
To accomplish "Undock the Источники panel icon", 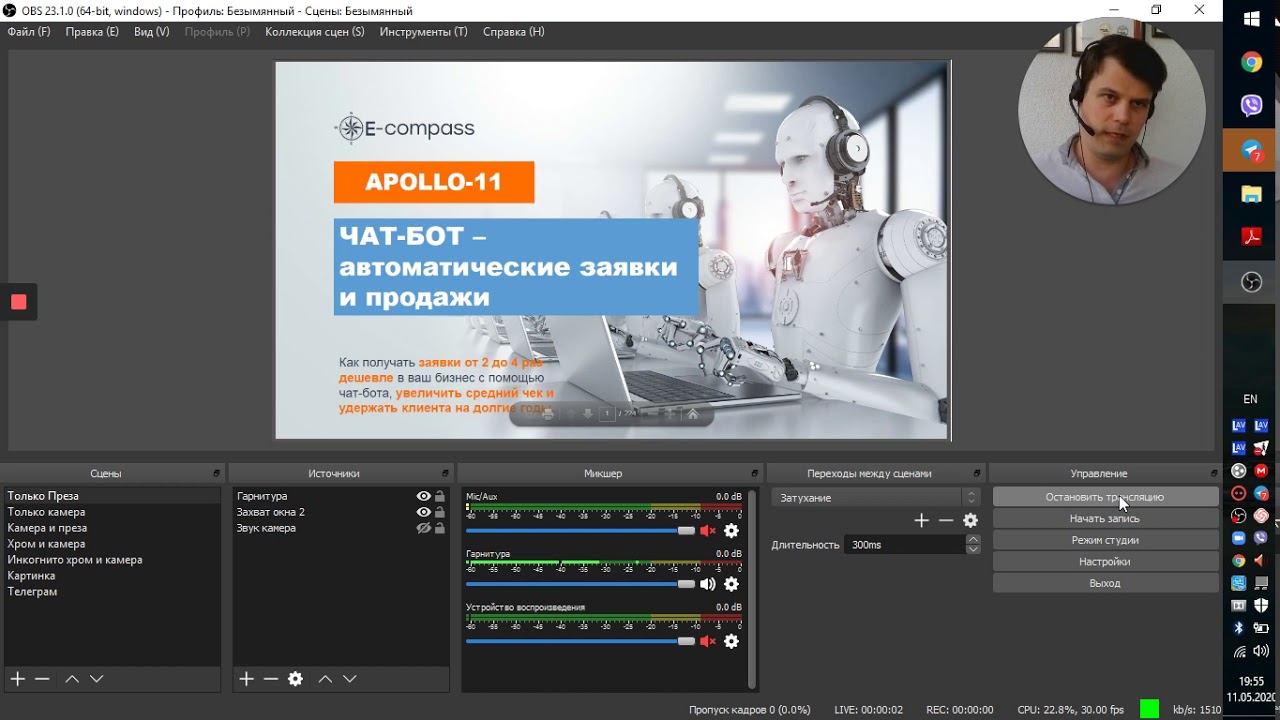I will (x=446, y=473).
